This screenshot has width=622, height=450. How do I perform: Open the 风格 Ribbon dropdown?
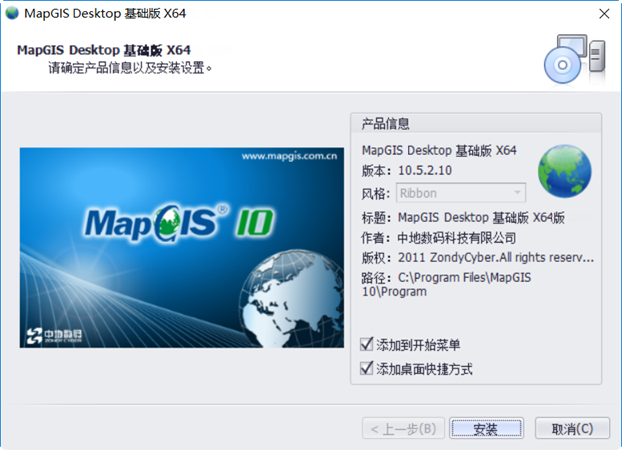click(x=461, y=193)
